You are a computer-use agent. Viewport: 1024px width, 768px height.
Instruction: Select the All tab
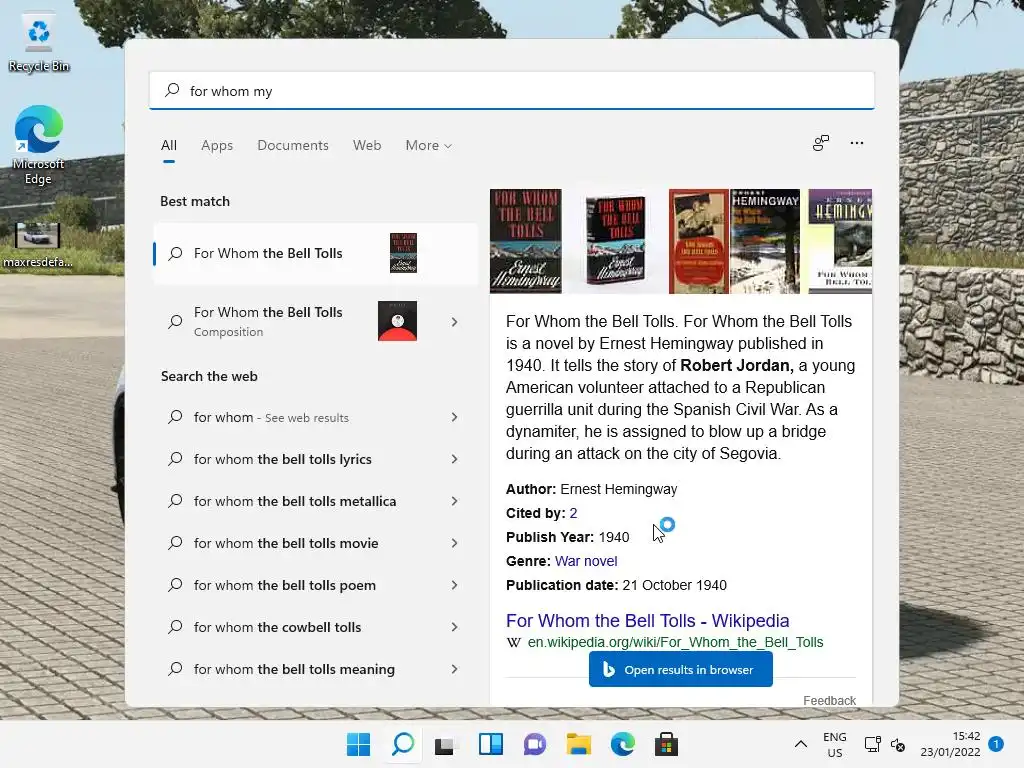click(x=168, y=146)
